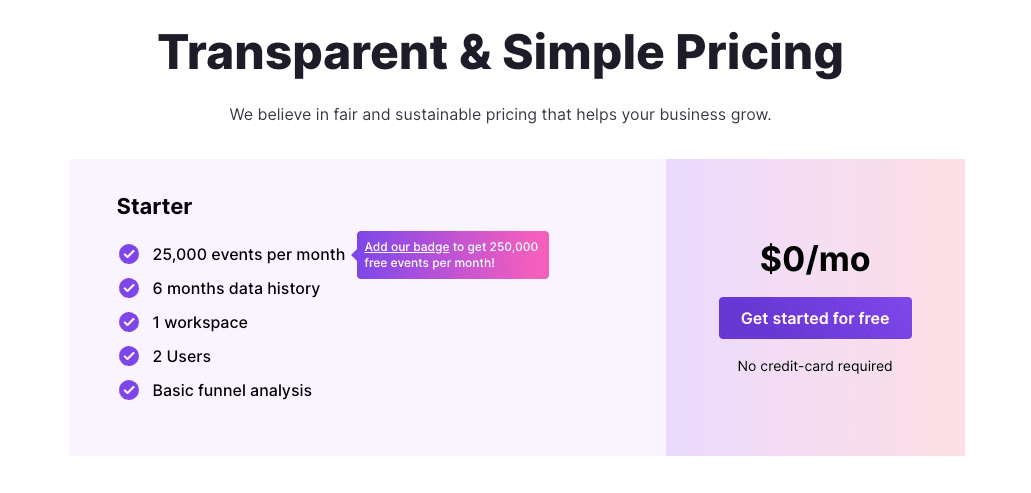Click the 250,000 text in gradient badge
This screenshot has height=493, width=1031.
tap(514, 247)
